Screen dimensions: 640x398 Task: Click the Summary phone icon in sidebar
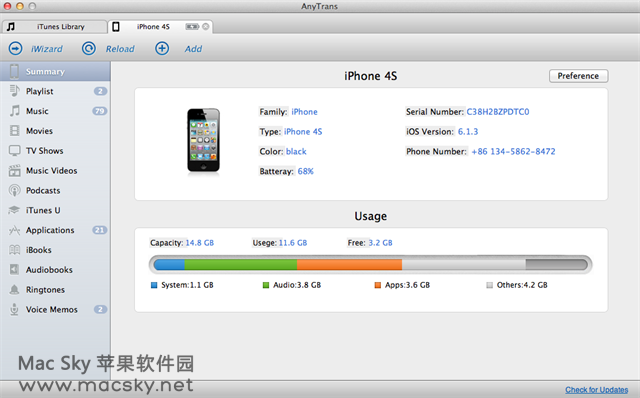(x=14, y=71)
